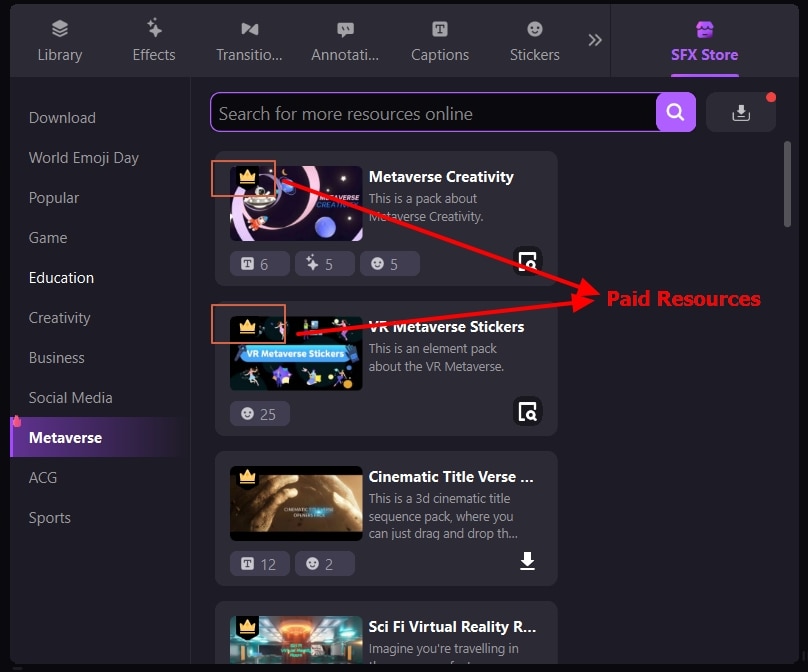Select Education category

pyautogui.click(x=61, y=278)
